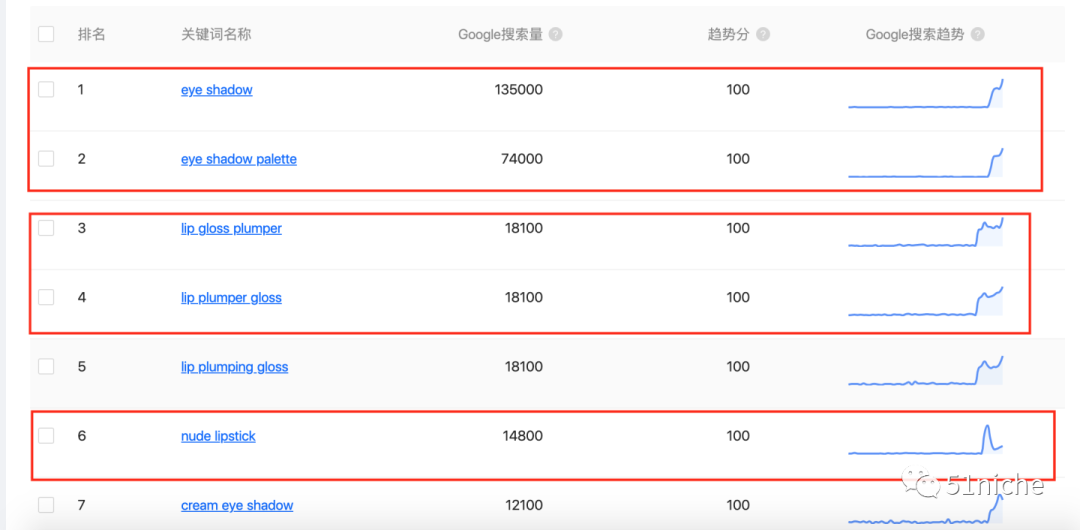Open the nude lipstick keyword link
The height and width of the screenshot is (530, 1080).
[x=218, y=436]
